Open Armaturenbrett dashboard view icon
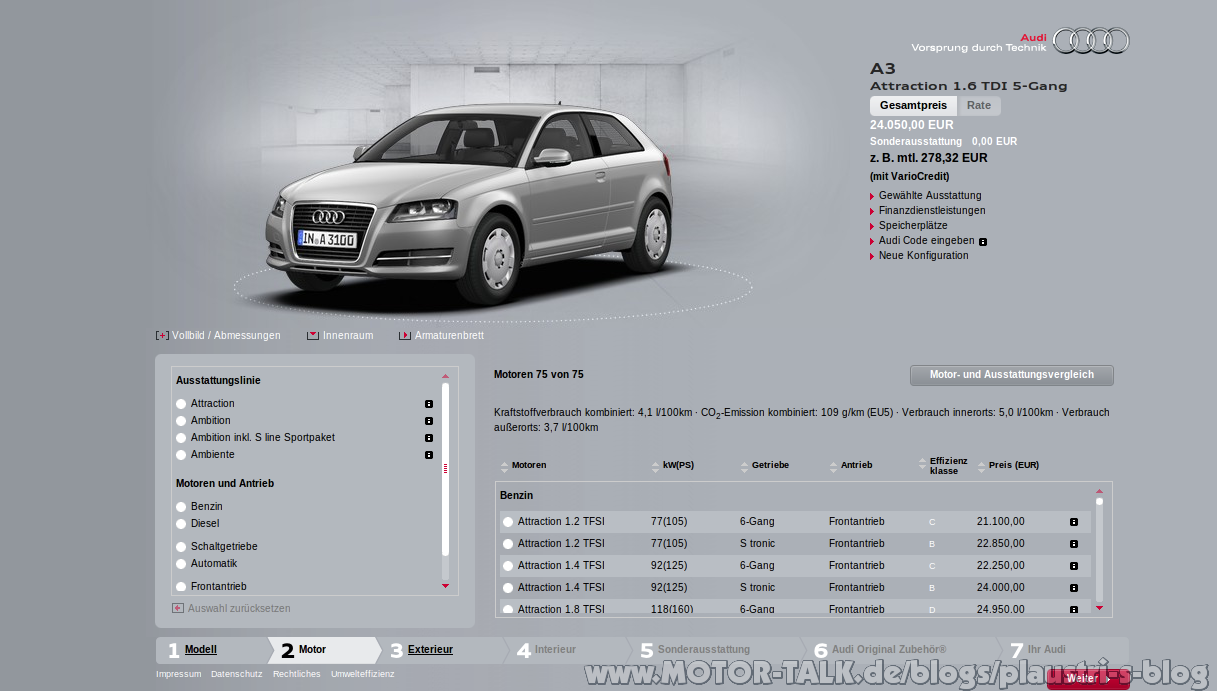Screen dimensions: 1217x691 click(x=405, y=335)
